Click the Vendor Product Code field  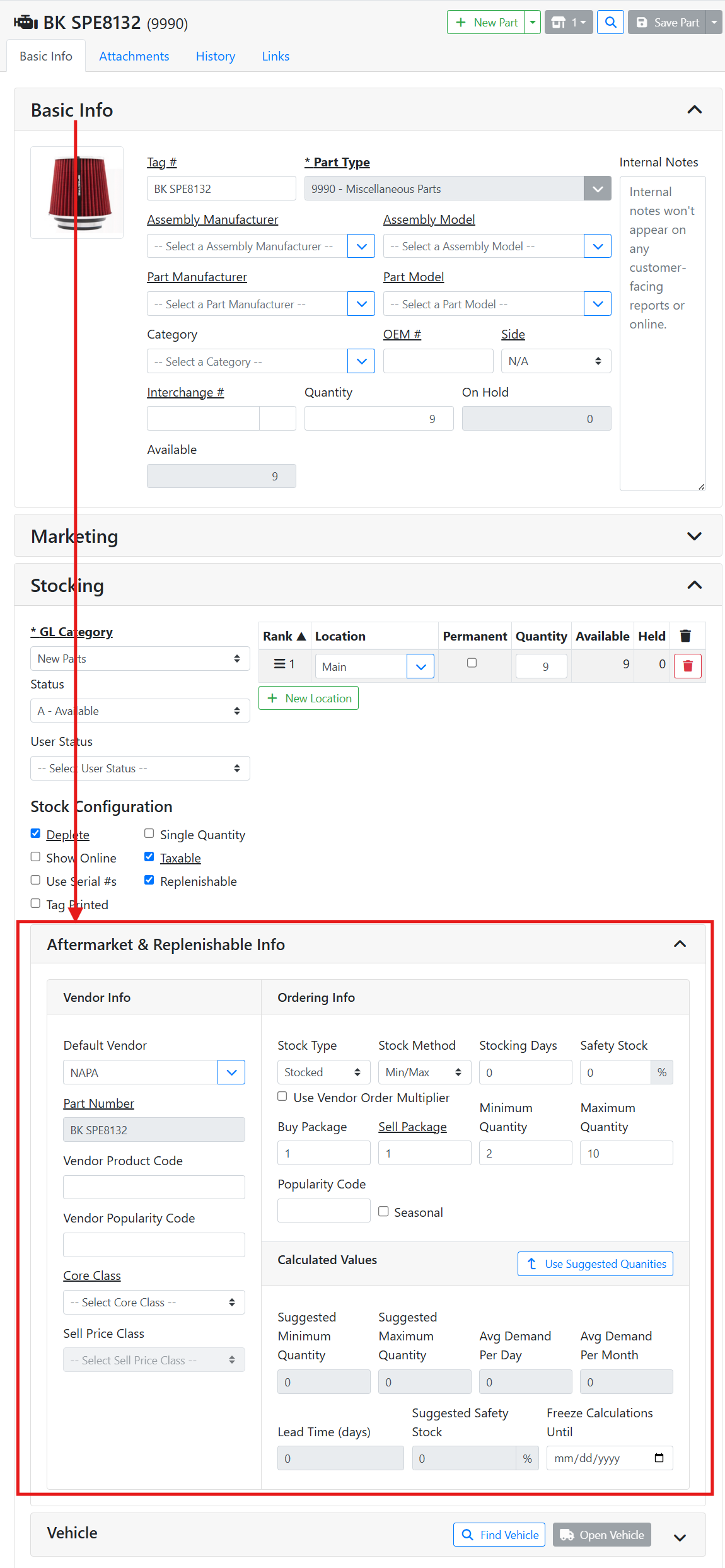click(154, 1187)
